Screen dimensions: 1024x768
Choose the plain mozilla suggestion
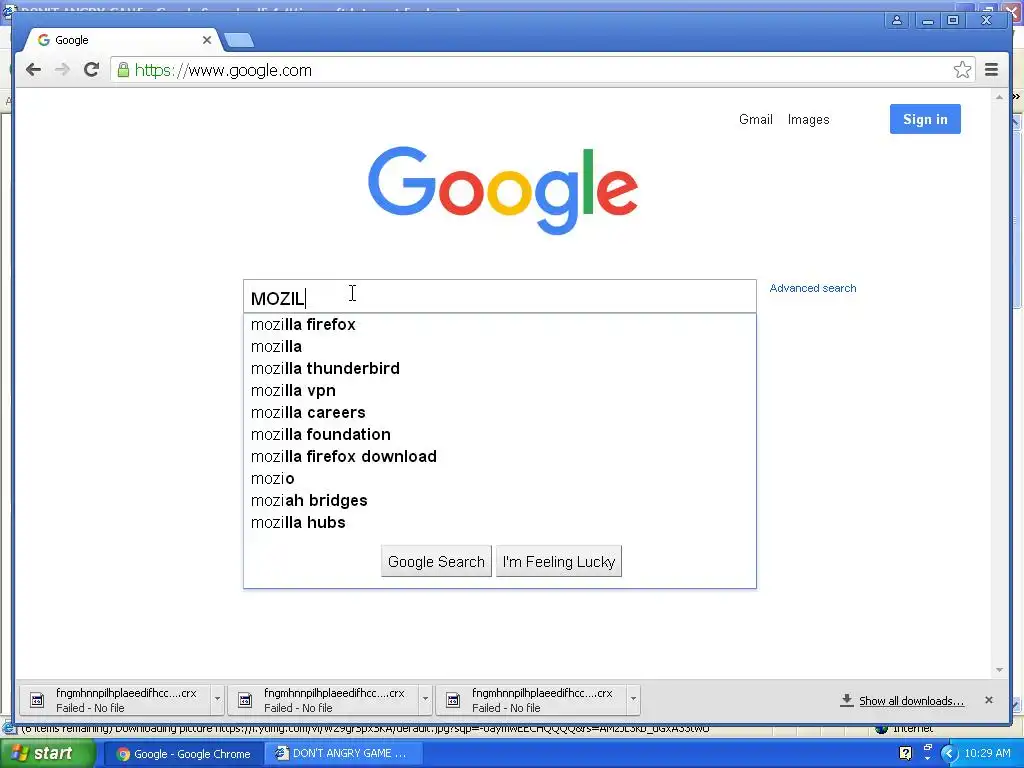pos(500,347)
